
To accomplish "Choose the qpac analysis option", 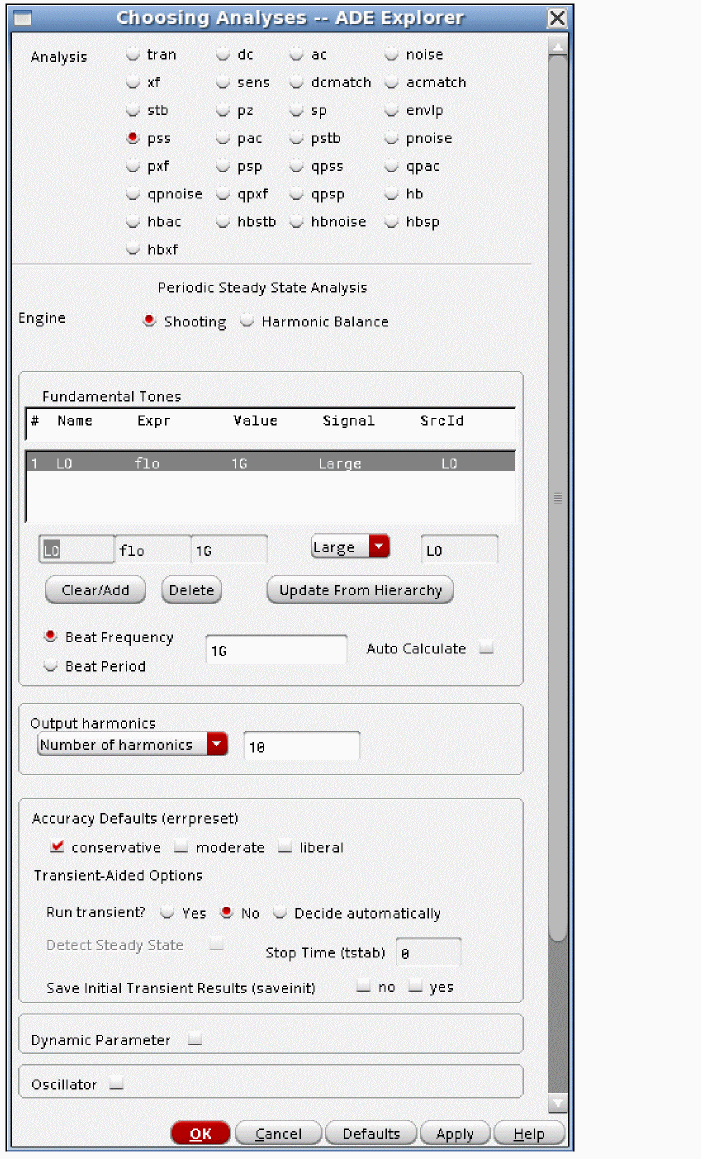I will point(392,166).
